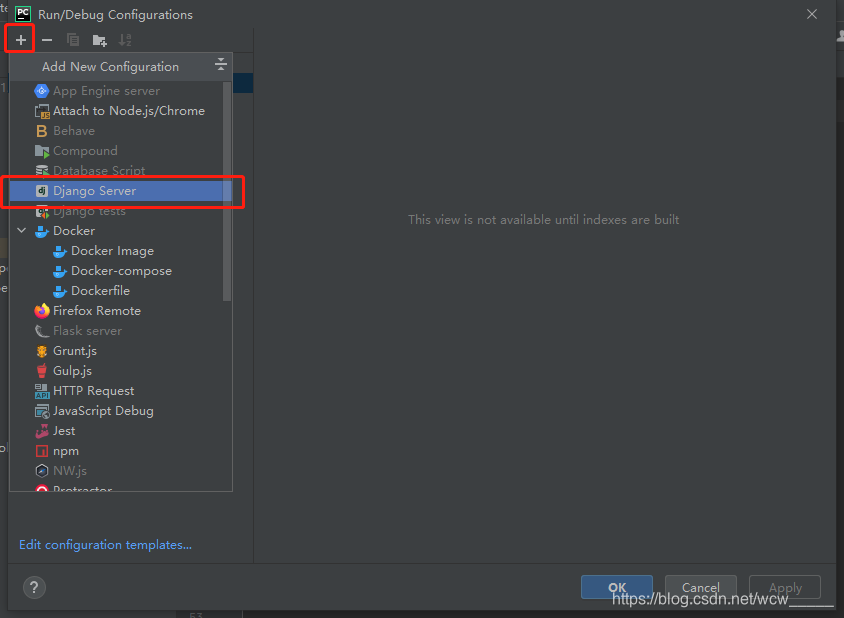Screen dimensions: 844x618
Task: Click the minus Remove Configuration icon
Action: pyautogui.click(x=47, y=40)
